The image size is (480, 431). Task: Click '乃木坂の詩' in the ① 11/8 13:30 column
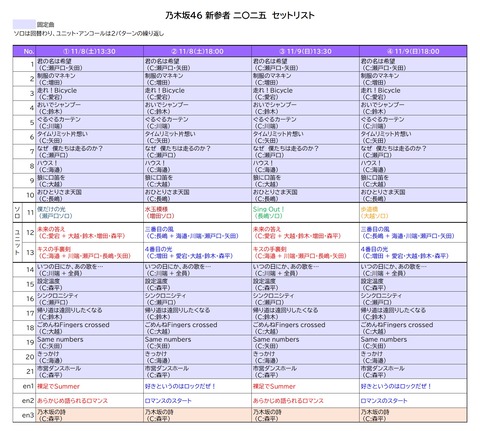(51, 412)
